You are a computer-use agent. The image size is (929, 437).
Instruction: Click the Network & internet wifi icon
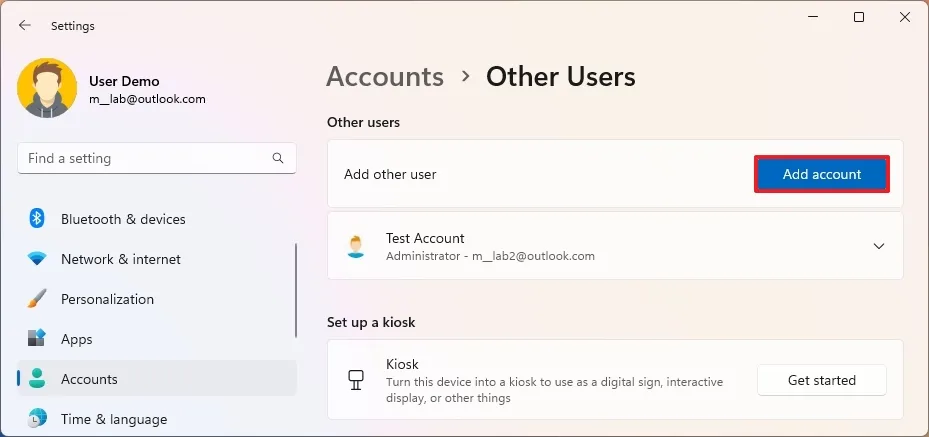click(x=37, y=259)
